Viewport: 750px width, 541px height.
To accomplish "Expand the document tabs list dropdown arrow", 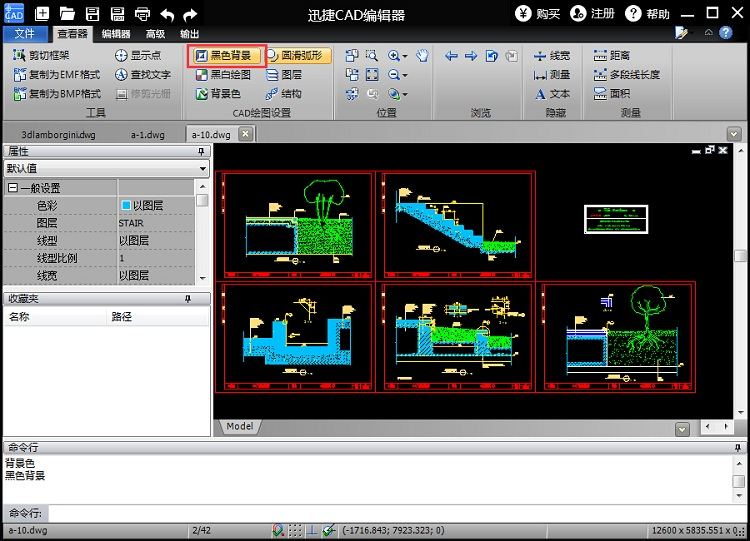I will 734,134.
